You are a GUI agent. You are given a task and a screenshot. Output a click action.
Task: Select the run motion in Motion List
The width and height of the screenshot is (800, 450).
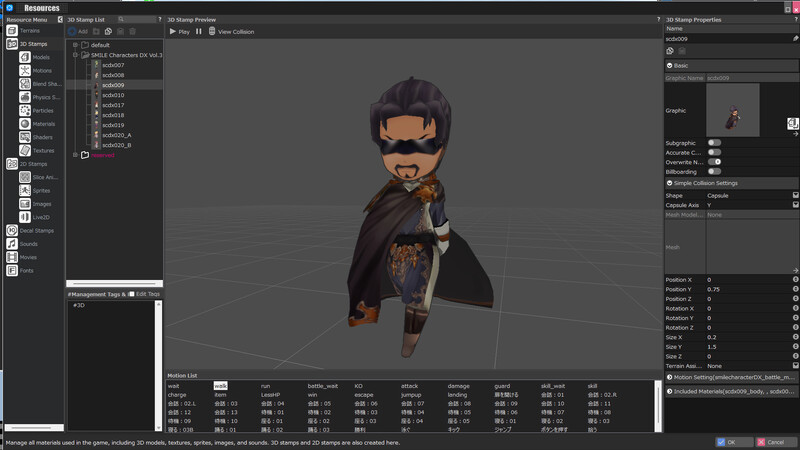[x=265, y=386]
